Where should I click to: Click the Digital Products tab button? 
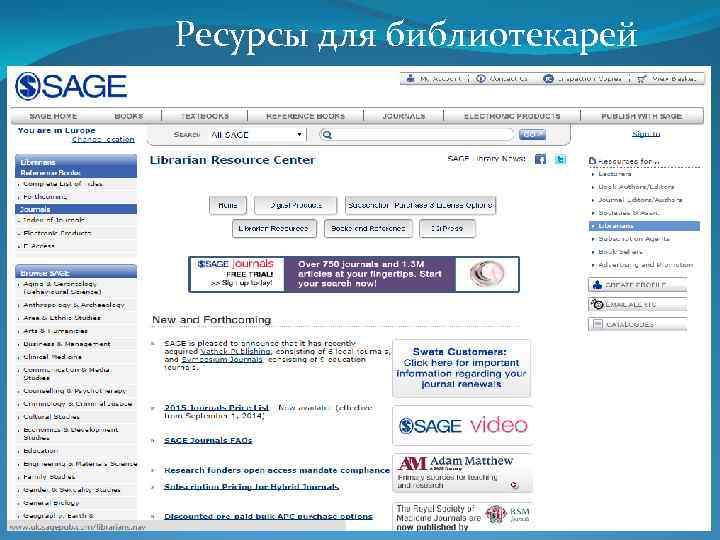click(x=296, y=205)
